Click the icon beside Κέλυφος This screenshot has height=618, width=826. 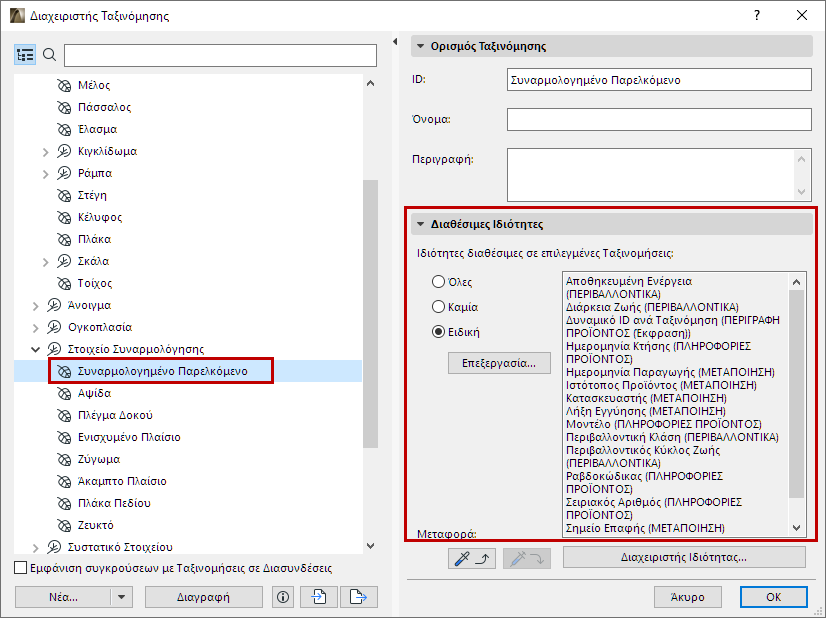click(x=64, y=218)
